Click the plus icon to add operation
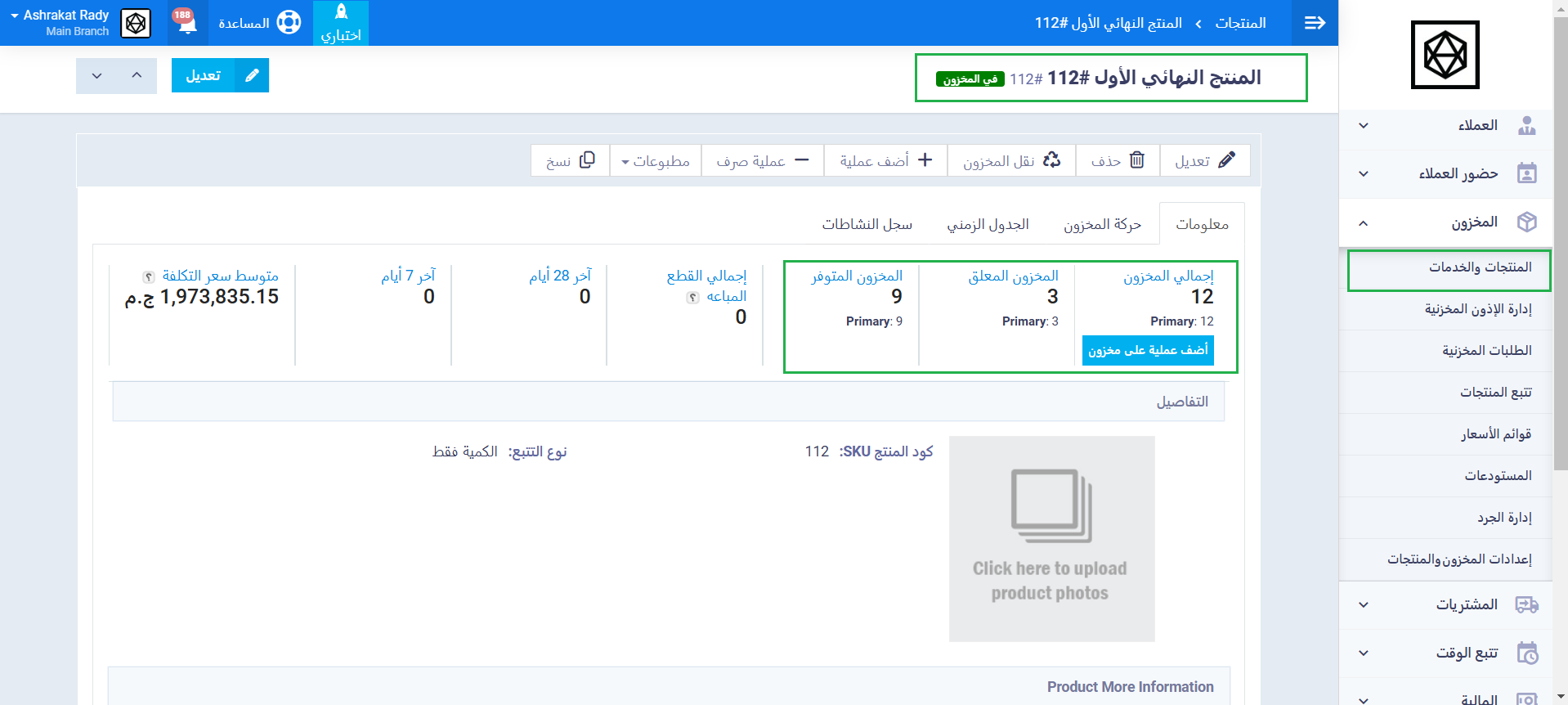Image resolution: width=1568 pixels, height=705 pixels. point(925,160)
